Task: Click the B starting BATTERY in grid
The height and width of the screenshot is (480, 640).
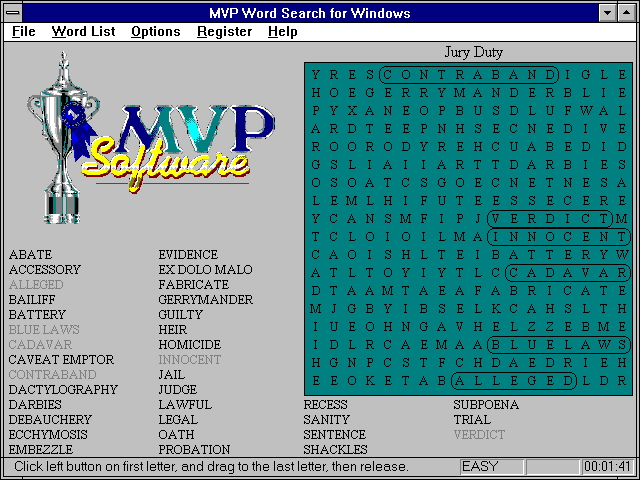Action: point(496,255)
